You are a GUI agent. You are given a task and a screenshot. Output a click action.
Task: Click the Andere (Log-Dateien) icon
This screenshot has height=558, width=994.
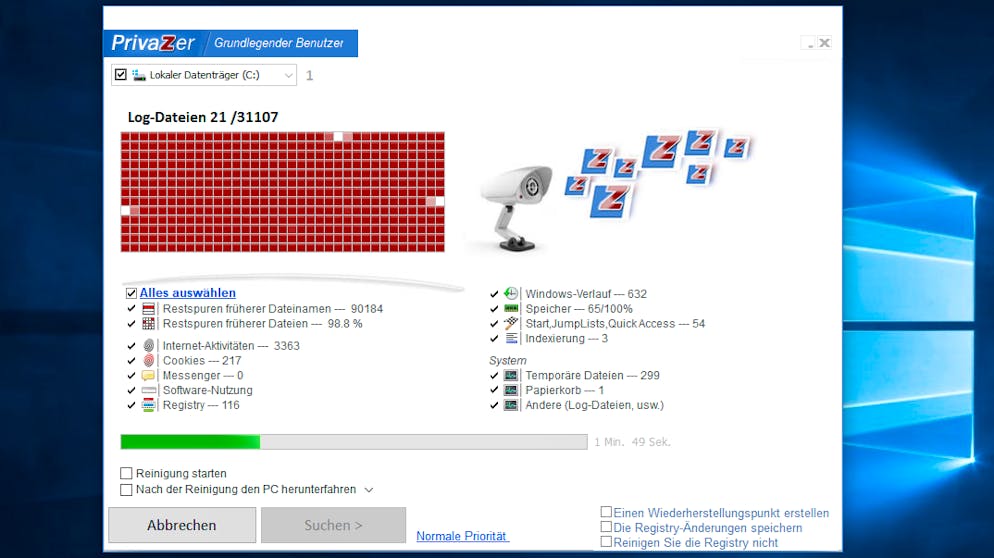[x=511, y=405]
